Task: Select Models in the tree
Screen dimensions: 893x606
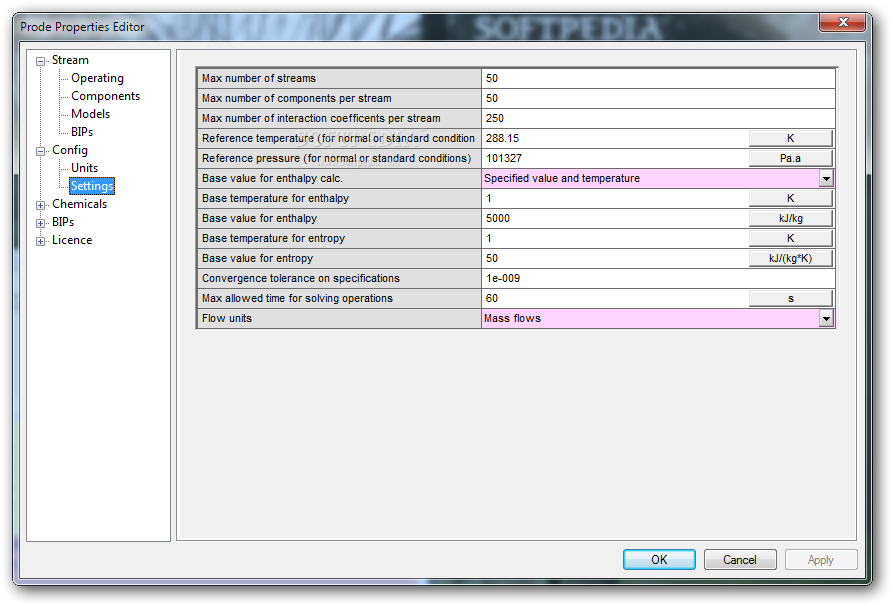Action: point(91,114)
